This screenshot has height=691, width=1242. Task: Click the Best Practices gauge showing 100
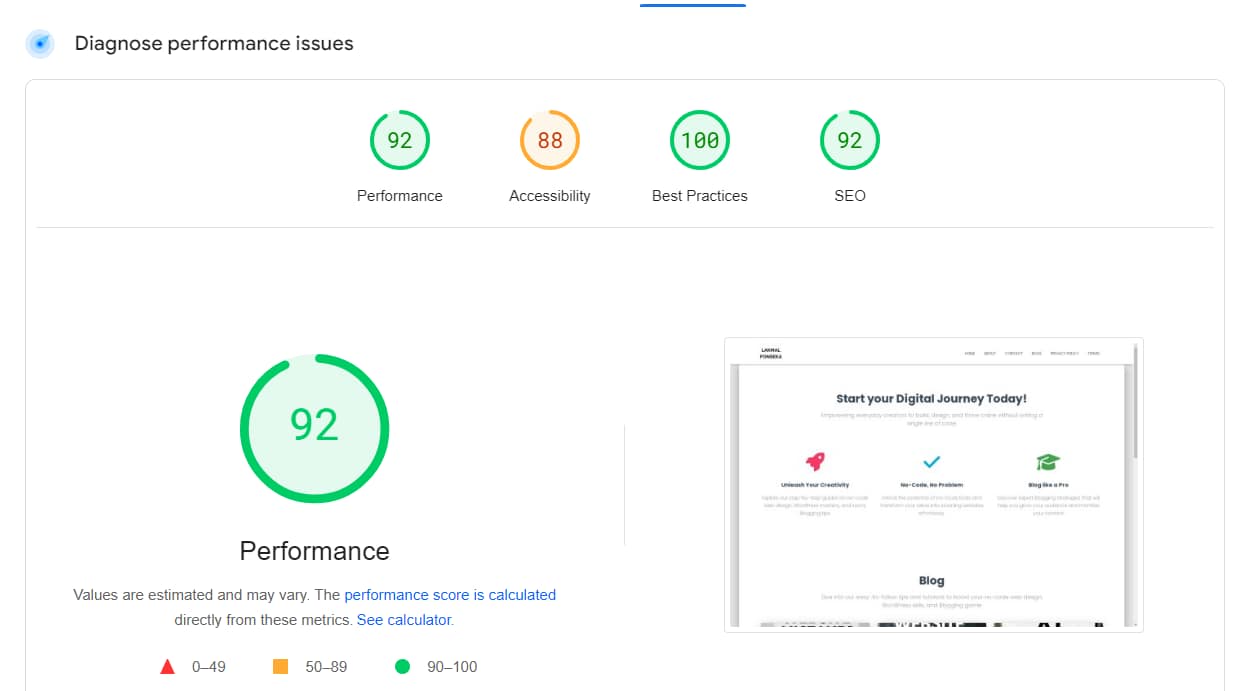point(699,140)
